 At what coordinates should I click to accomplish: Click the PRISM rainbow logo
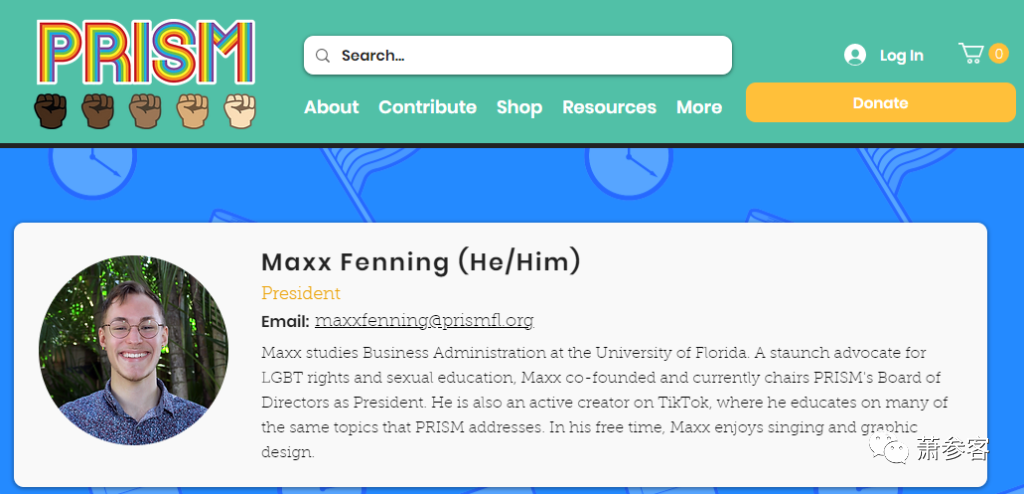pos(146,52)
